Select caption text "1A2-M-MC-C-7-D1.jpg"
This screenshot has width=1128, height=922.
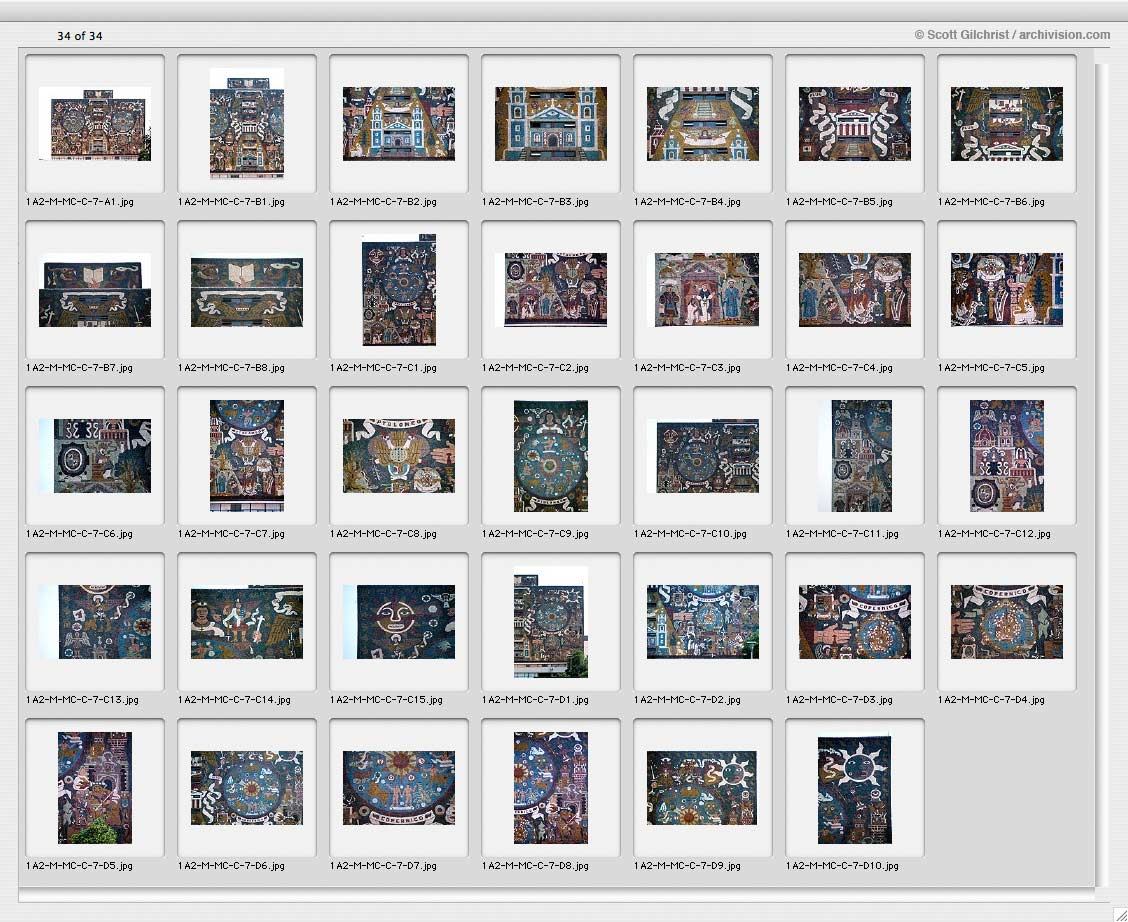click(535, 700)
